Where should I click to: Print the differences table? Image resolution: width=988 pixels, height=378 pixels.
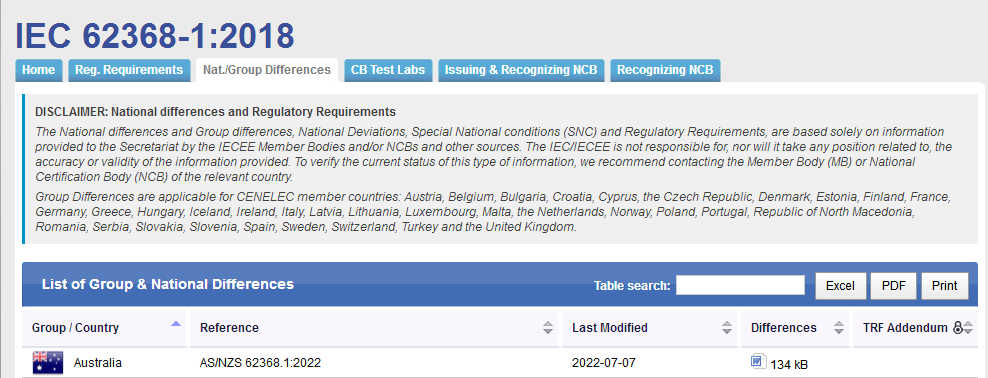(x=945, y=286)
